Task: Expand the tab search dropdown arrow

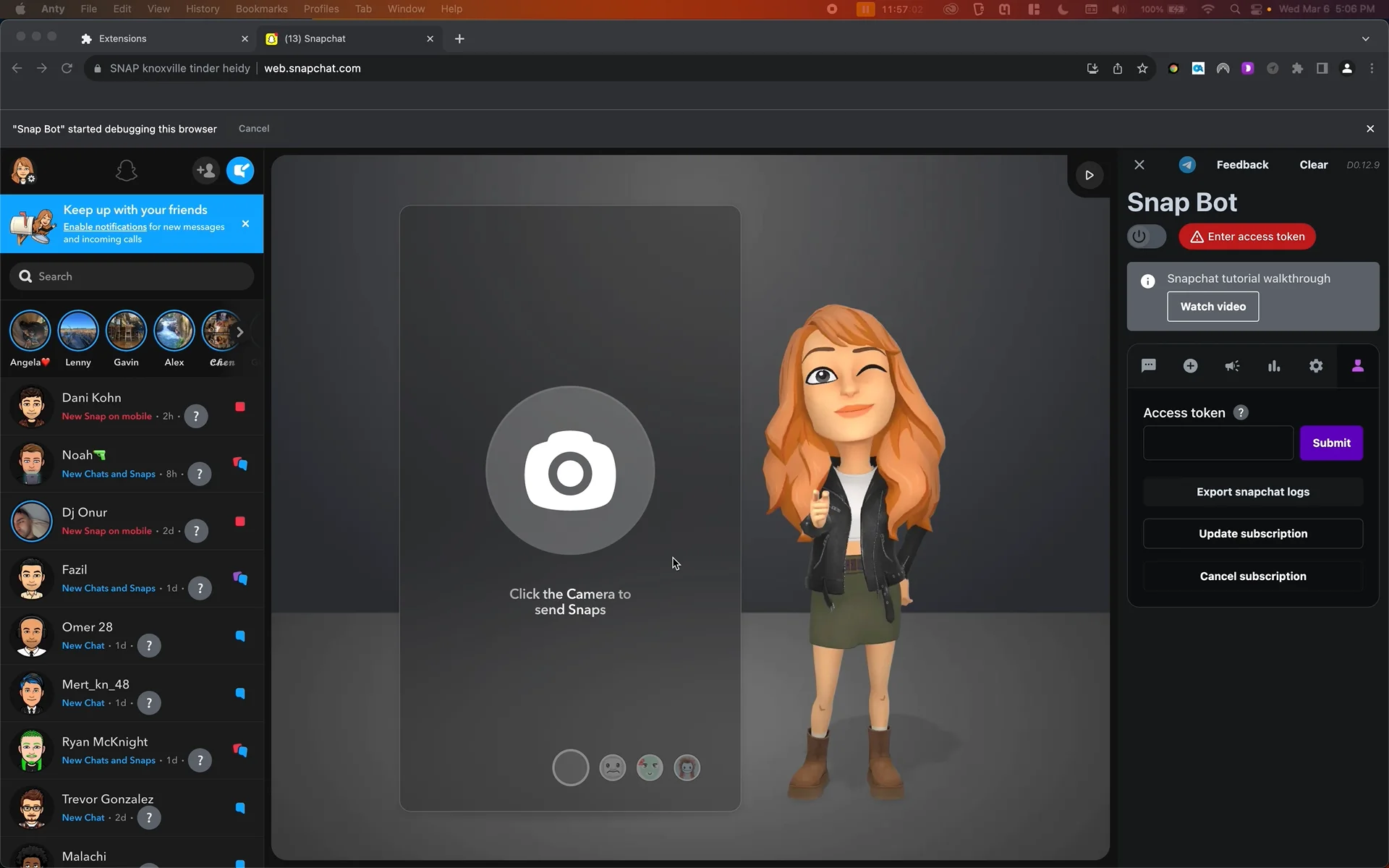Action: [x=1366, y=38]
